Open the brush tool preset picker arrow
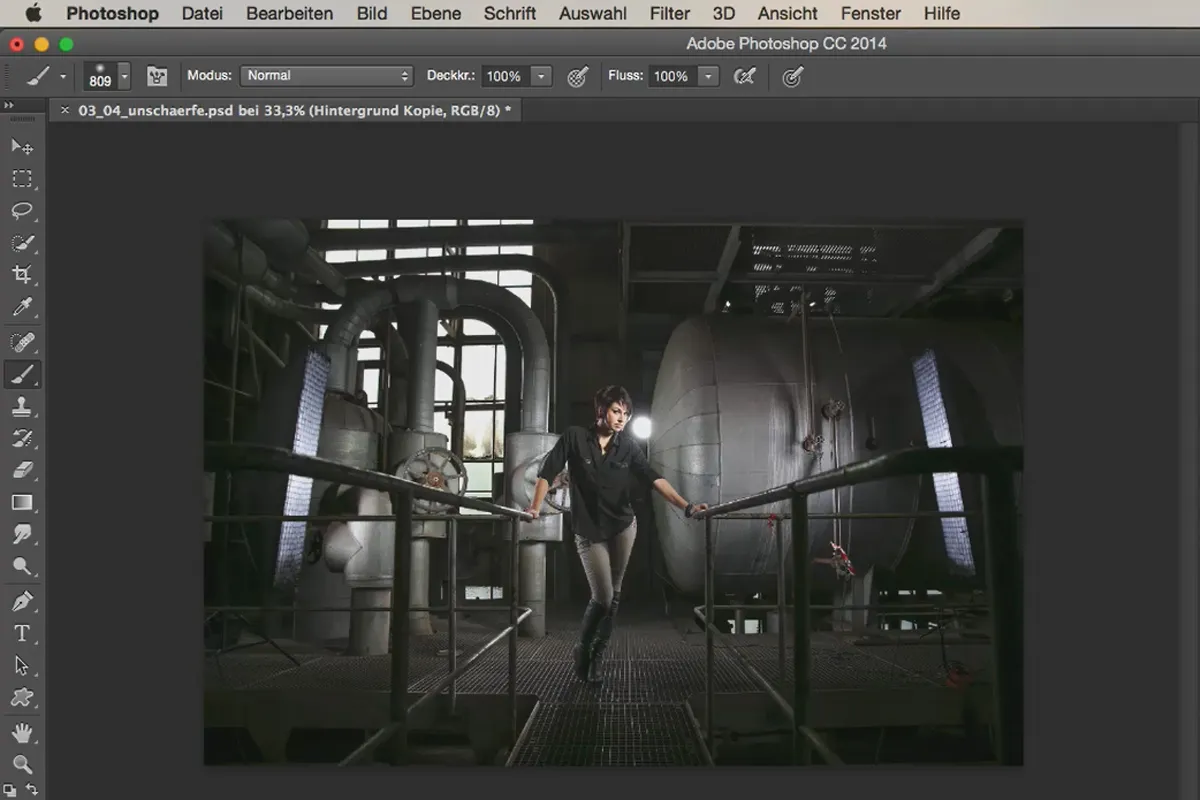The image size is (1200, 800). tap(63, 76)
